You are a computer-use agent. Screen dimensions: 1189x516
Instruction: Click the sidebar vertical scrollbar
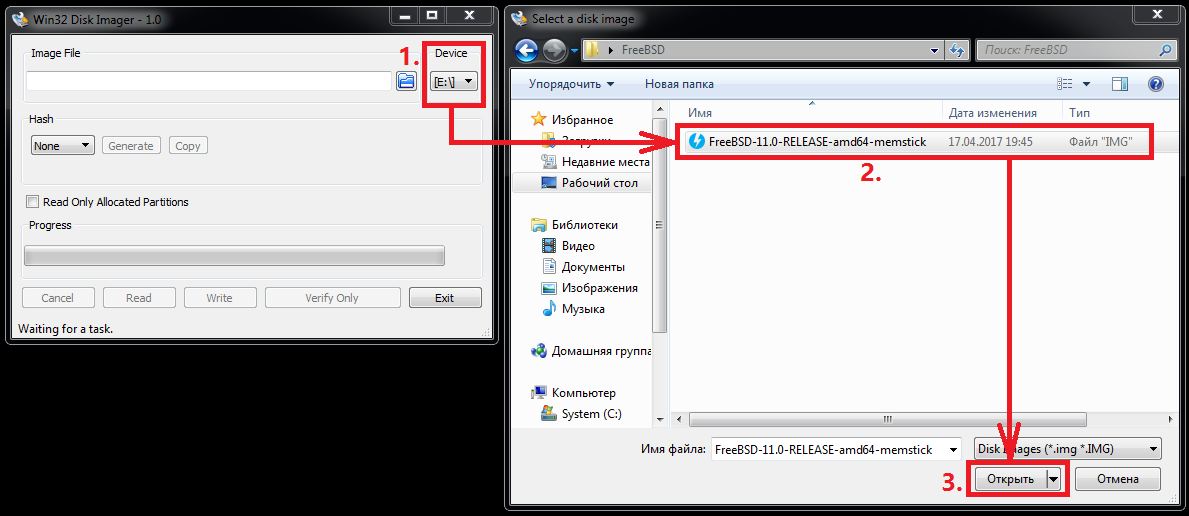[659, 225]
